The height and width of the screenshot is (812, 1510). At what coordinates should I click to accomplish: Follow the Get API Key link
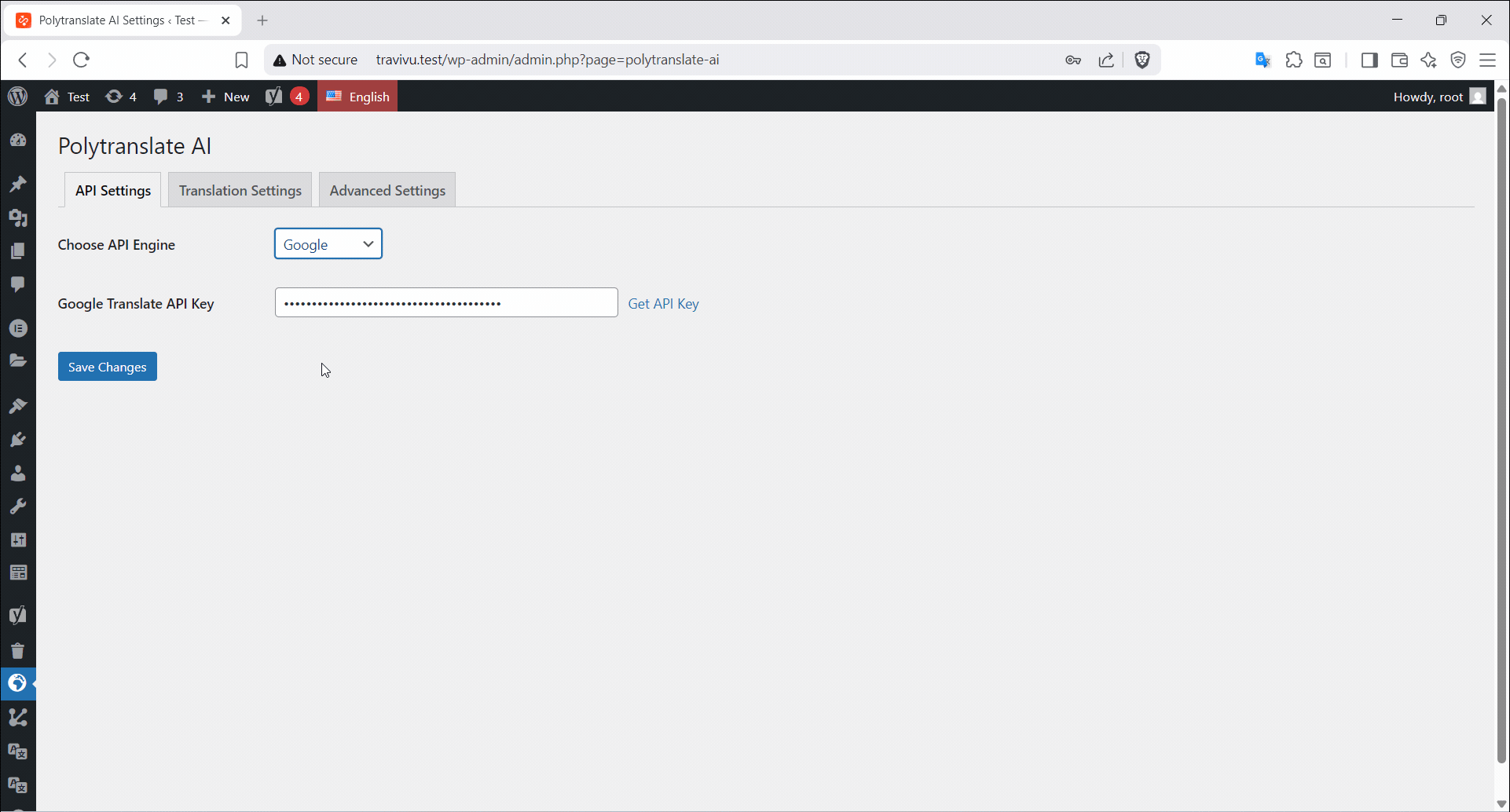(x=663, y=303)
